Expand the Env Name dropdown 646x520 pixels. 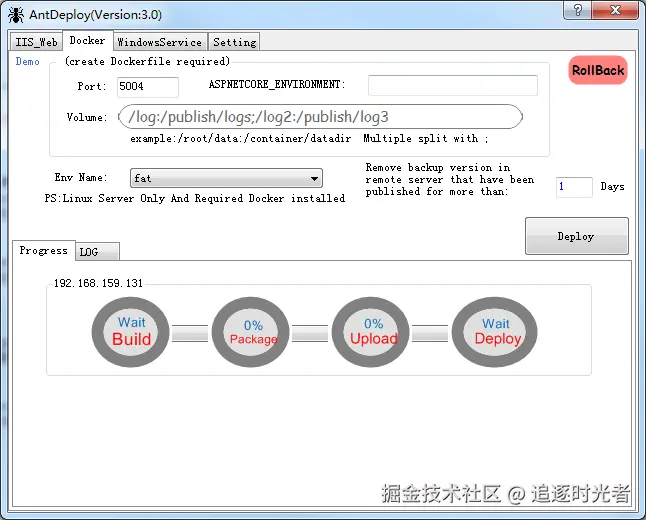(226, 178)
